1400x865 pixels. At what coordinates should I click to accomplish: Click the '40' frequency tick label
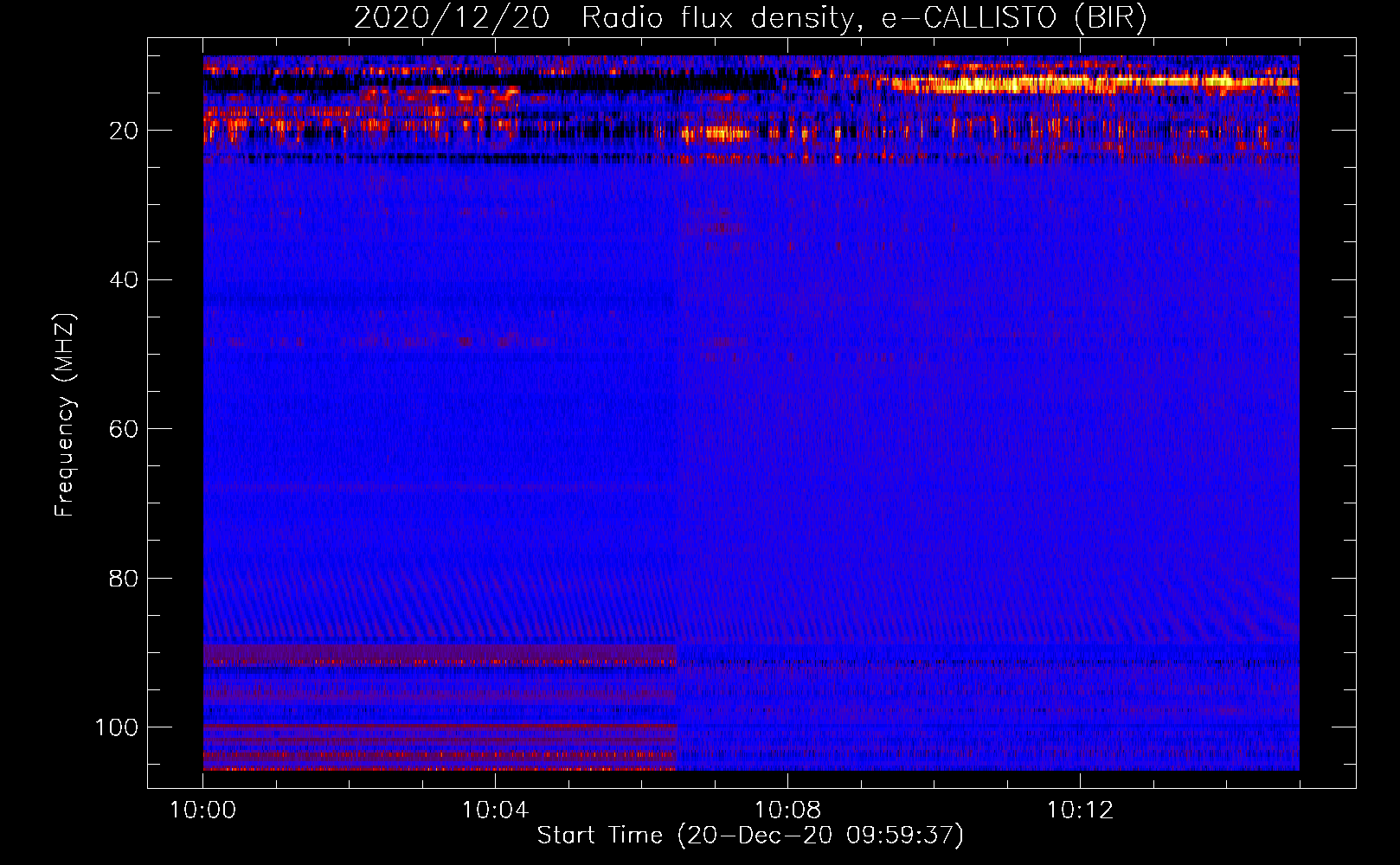[125, 280]
